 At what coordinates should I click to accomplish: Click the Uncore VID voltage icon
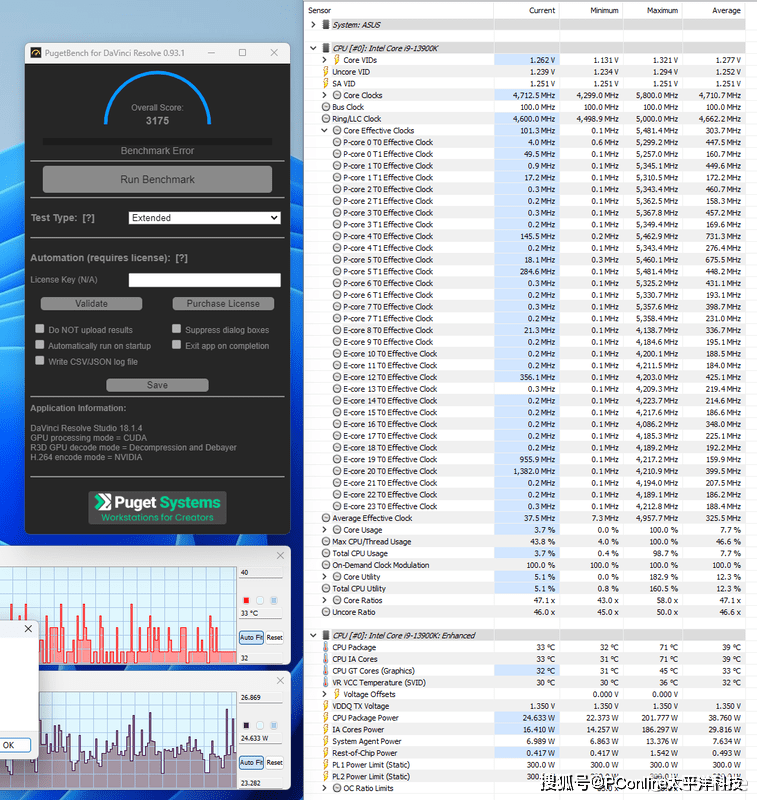point(325,72)
